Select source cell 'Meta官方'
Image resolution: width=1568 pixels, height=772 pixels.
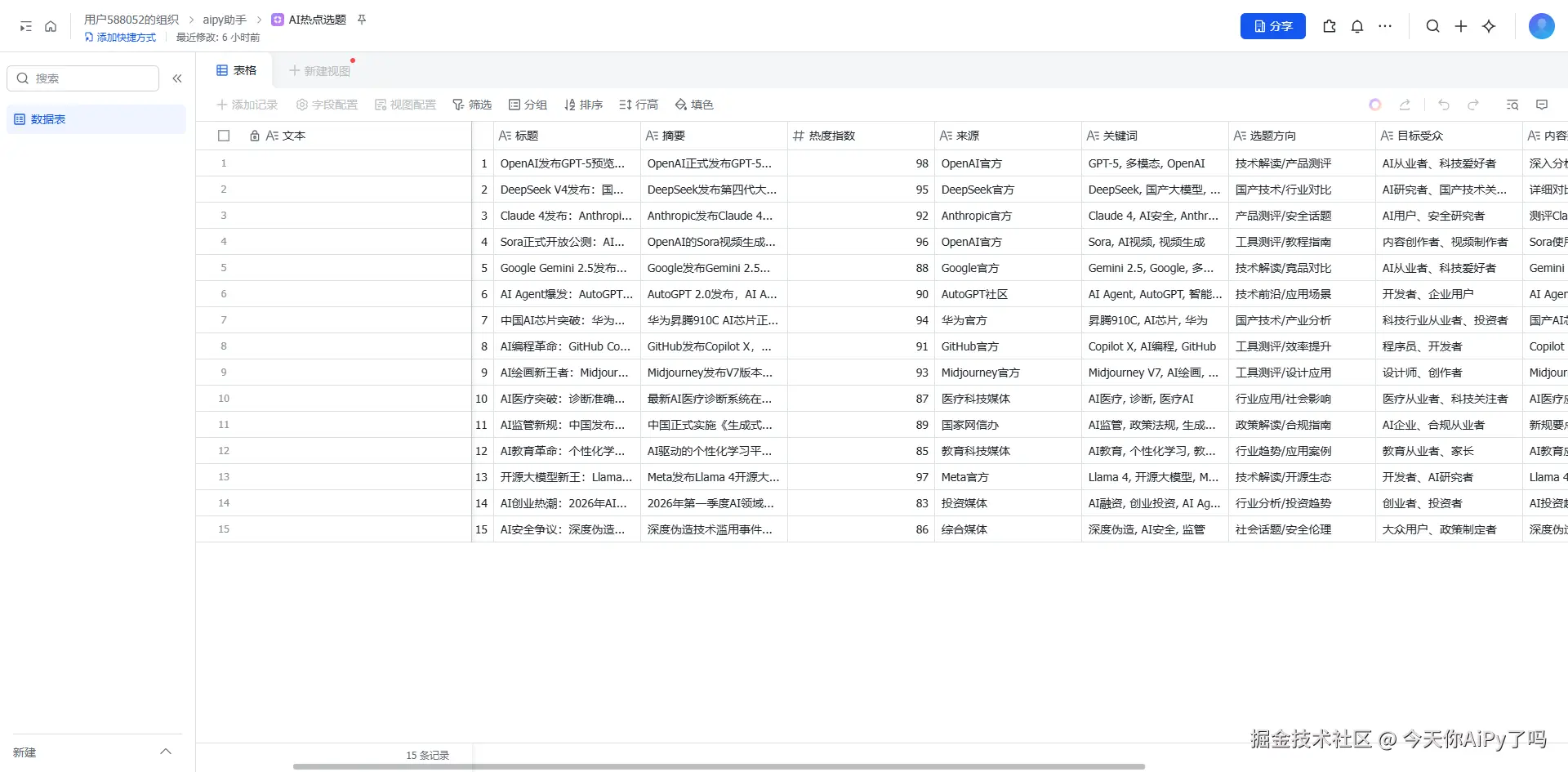(x=1008, y=477)
